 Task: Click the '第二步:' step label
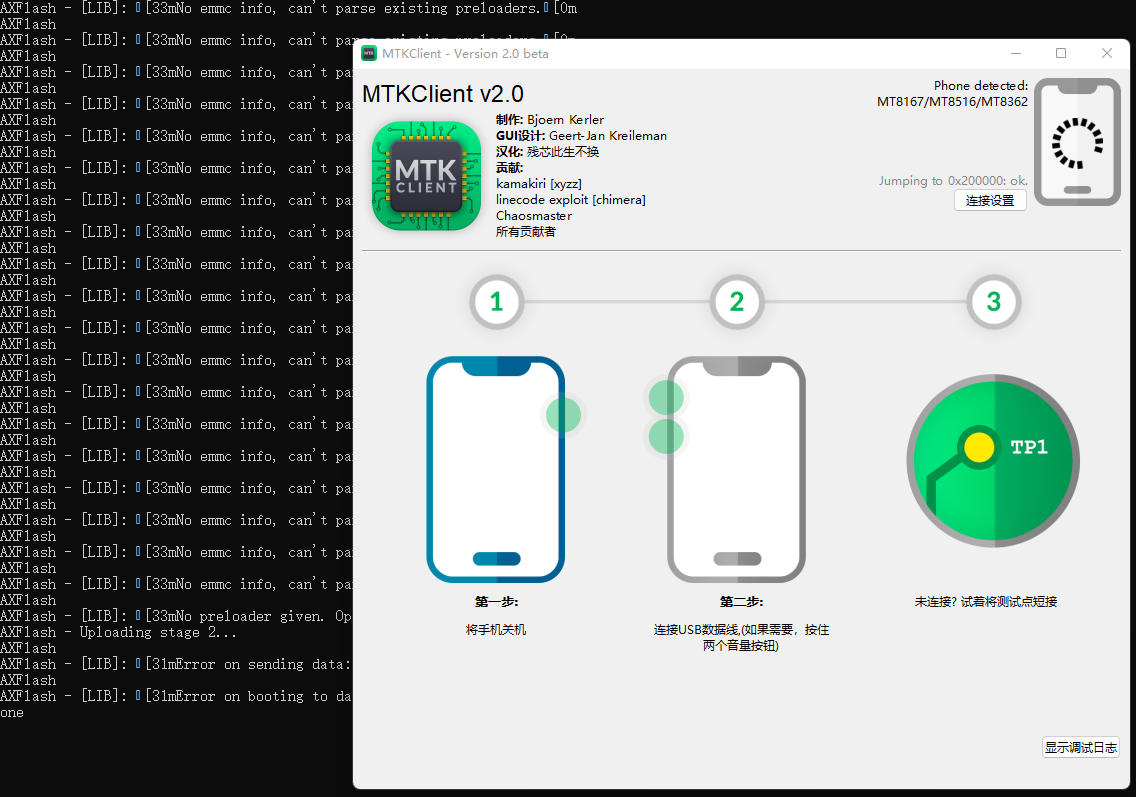(741, 601)
